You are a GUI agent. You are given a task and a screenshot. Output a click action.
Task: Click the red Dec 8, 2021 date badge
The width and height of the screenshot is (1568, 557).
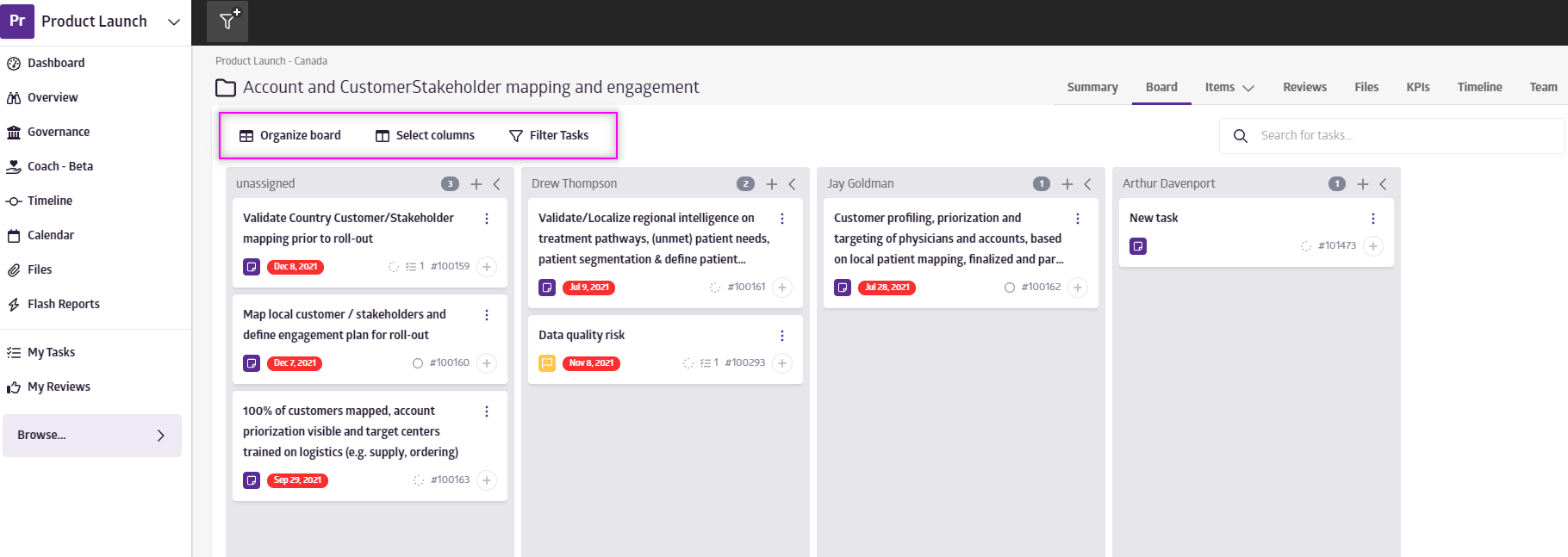296,267
